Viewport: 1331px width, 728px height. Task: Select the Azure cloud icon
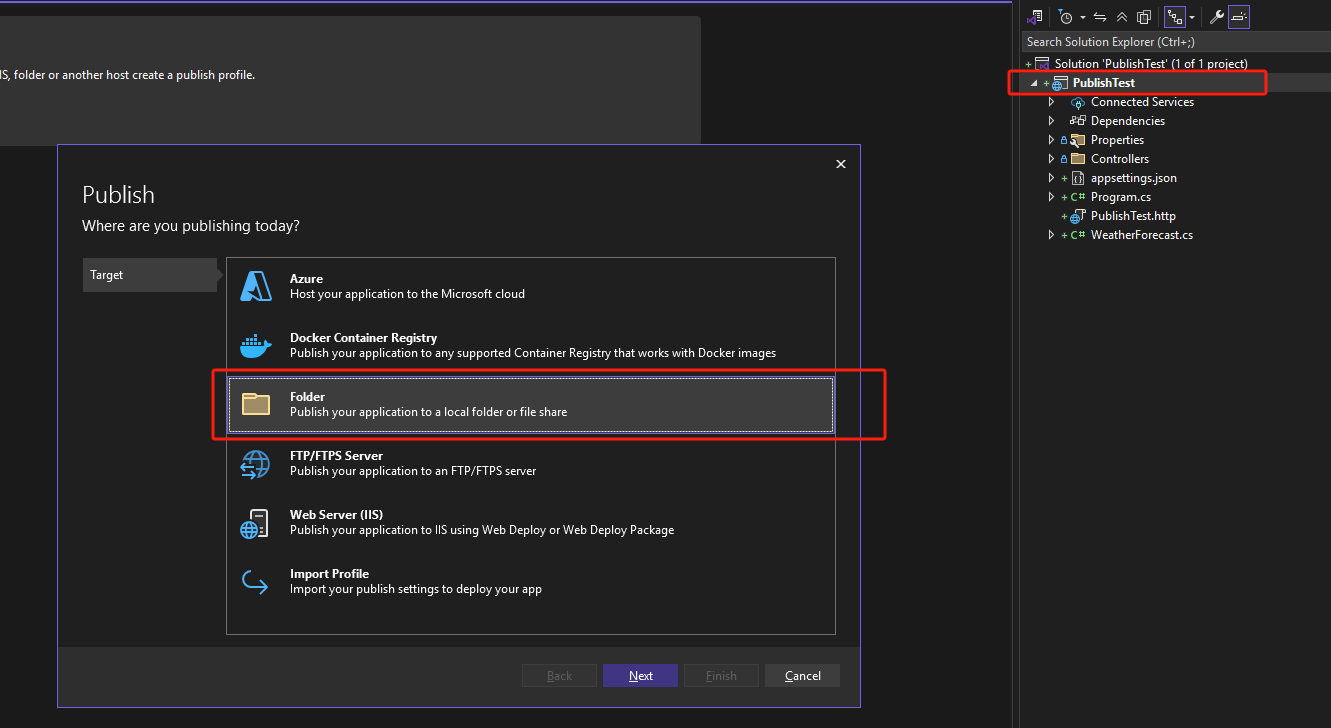[x=256, y=286]
